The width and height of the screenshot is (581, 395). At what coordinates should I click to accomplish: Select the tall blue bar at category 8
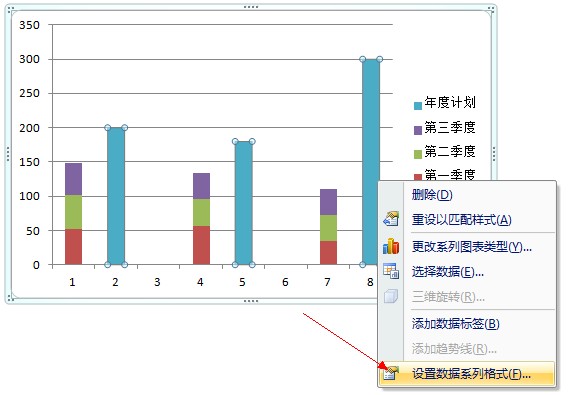click(371, 162)
